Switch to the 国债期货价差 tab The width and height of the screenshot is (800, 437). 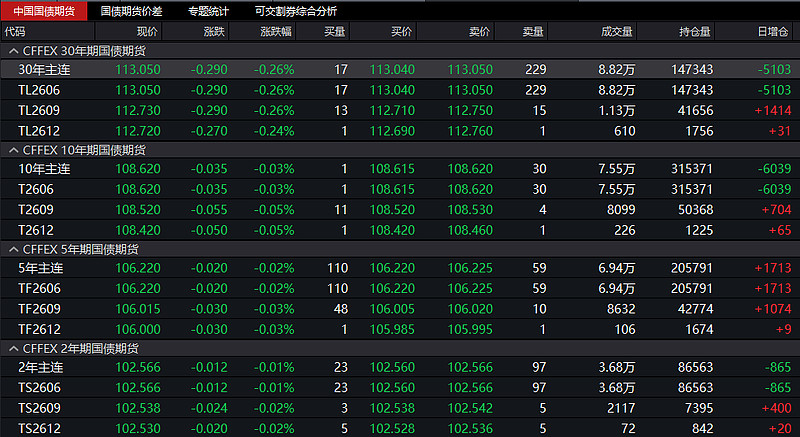(x=131, y=11)
